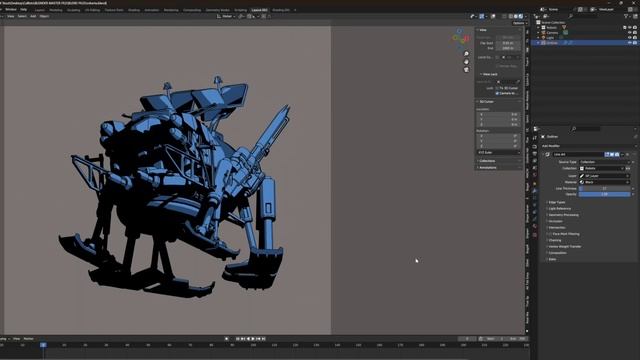Viewport: 640px width, 360px height.
Task: Switch to the Sculpting workspace tab
Action: tap(73, 10)
